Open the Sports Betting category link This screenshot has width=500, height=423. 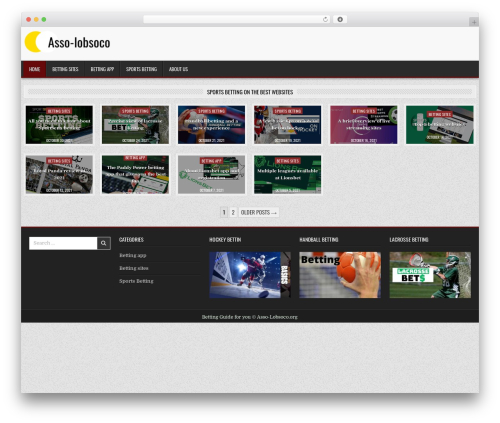tap(136, 281)
